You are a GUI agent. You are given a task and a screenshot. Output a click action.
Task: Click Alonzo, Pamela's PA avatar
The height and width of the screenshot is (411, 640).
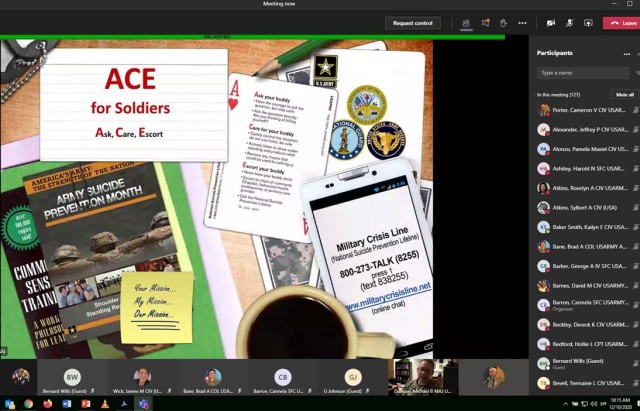point(543,149)
